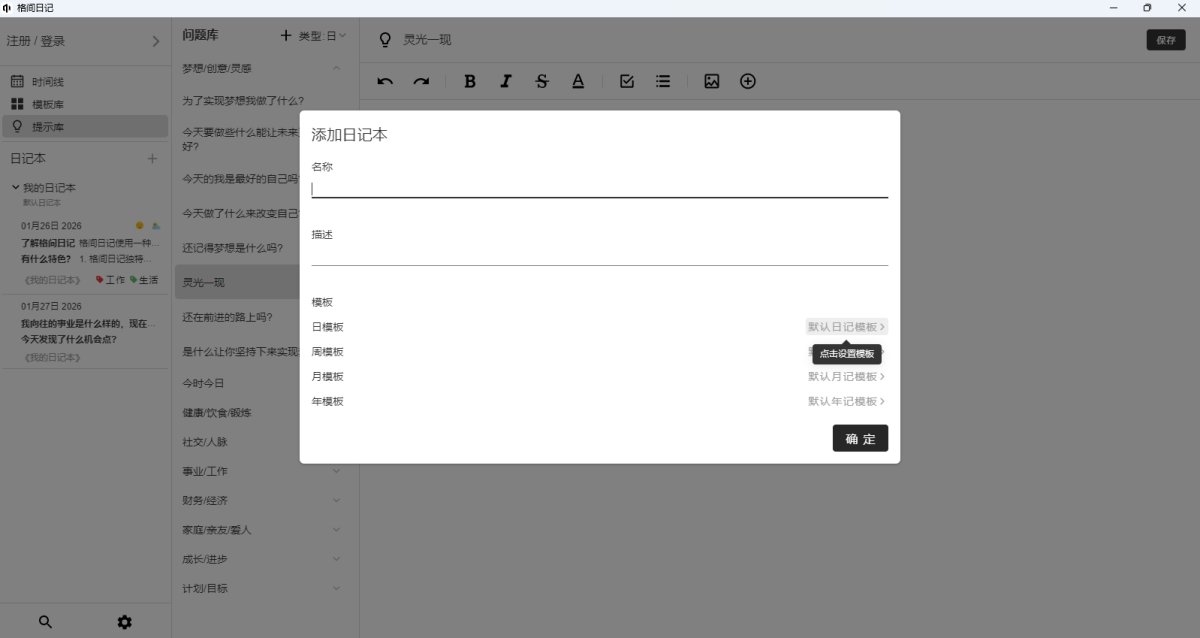This screenshot has width=1200, height=638.
Task: Expand the 事业/工作 category
Action: (x=336, y=471)
